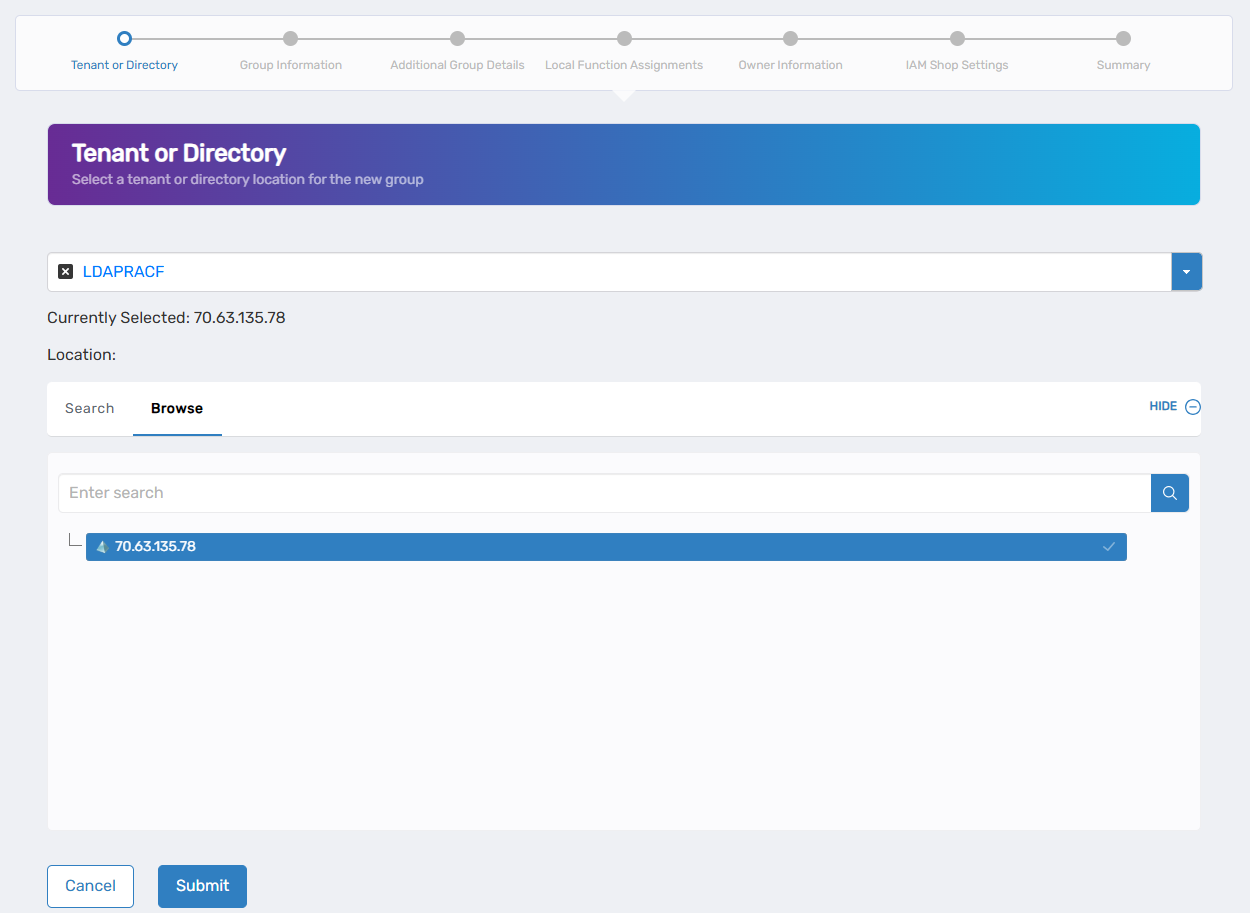Click the Owner Information progress step

pos(790,38)
